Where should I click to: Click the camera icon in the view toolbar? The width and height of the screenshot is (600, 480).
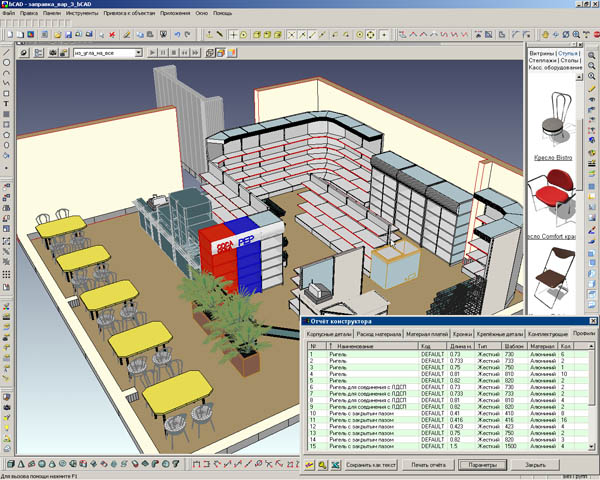click(53, 53)
